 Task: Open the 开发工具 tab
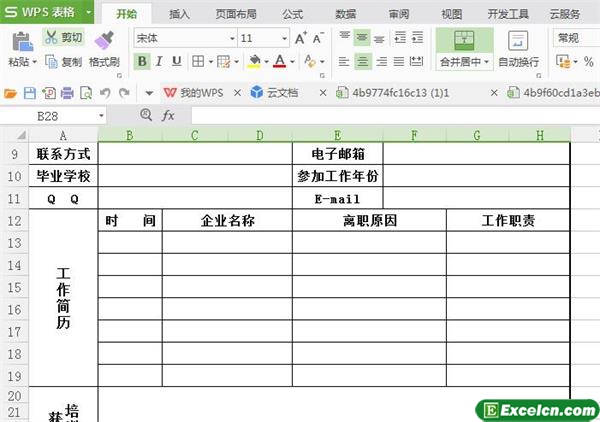coord(508,14)
